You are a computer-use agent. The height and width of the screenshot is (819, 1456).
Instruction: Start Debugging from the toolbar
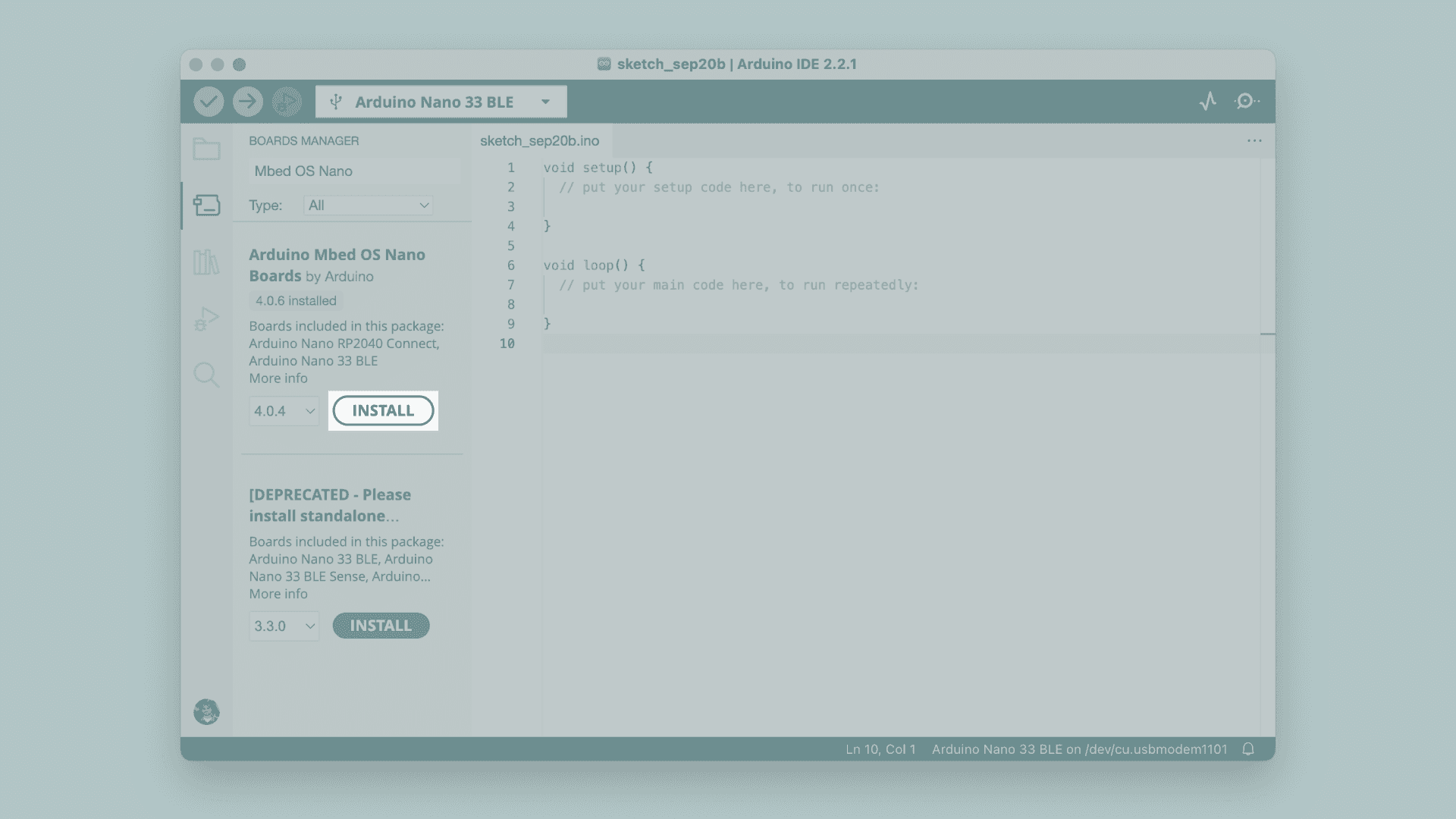point(287,102)
